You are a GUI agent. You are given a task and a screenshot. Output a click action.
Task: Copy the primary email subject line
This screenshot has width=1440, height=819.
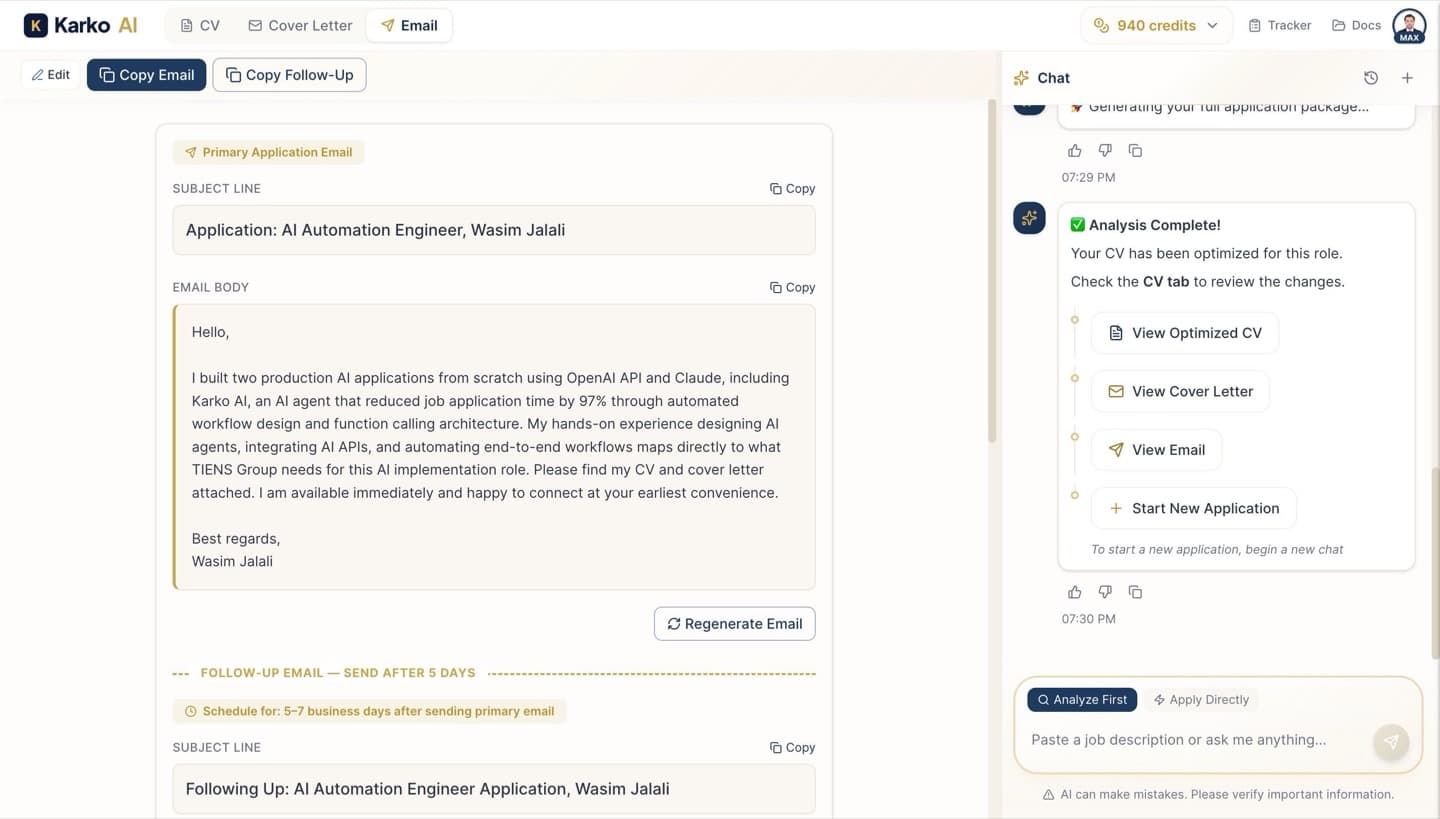791,188
